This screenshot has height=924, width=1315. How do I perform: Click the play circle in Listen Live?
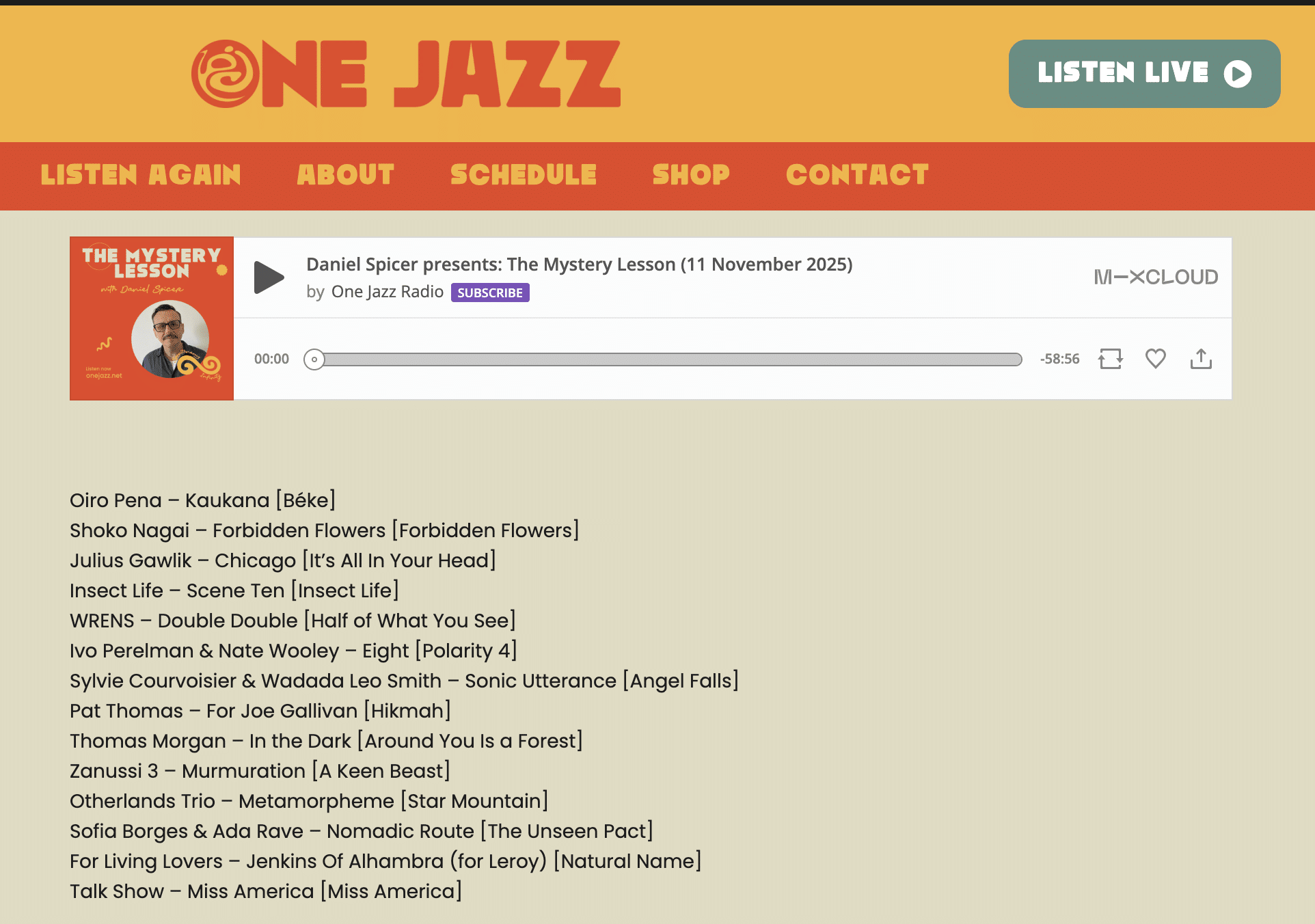(1238, 74)
